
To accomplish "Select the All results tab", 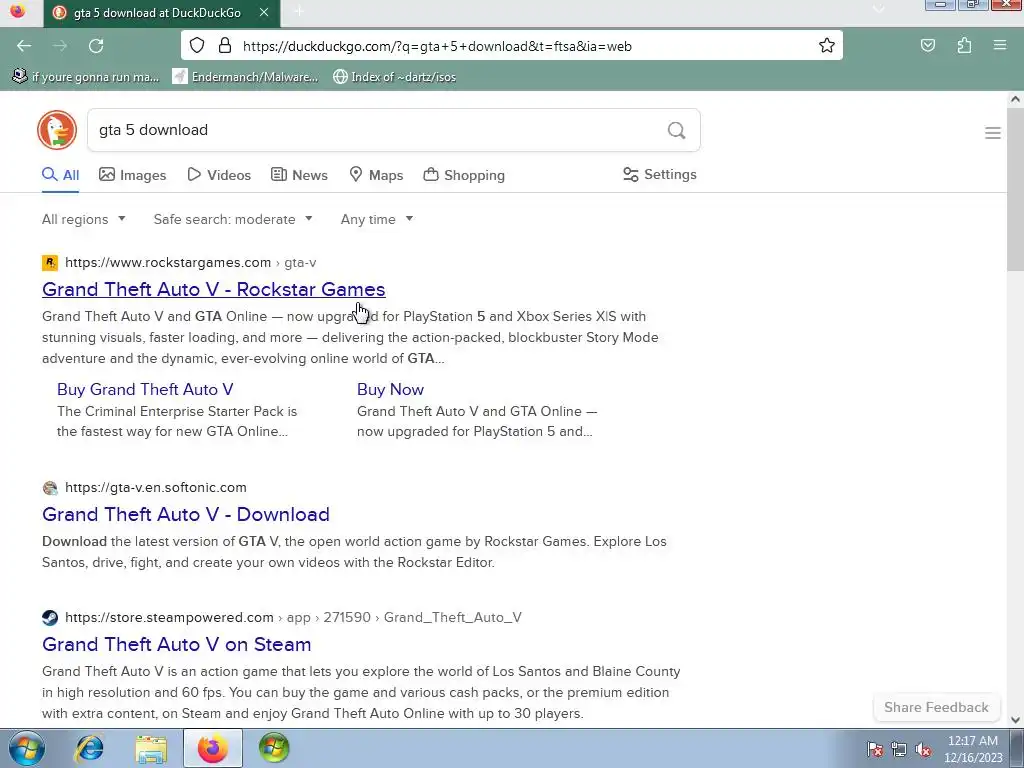I will tap(61, 175).
